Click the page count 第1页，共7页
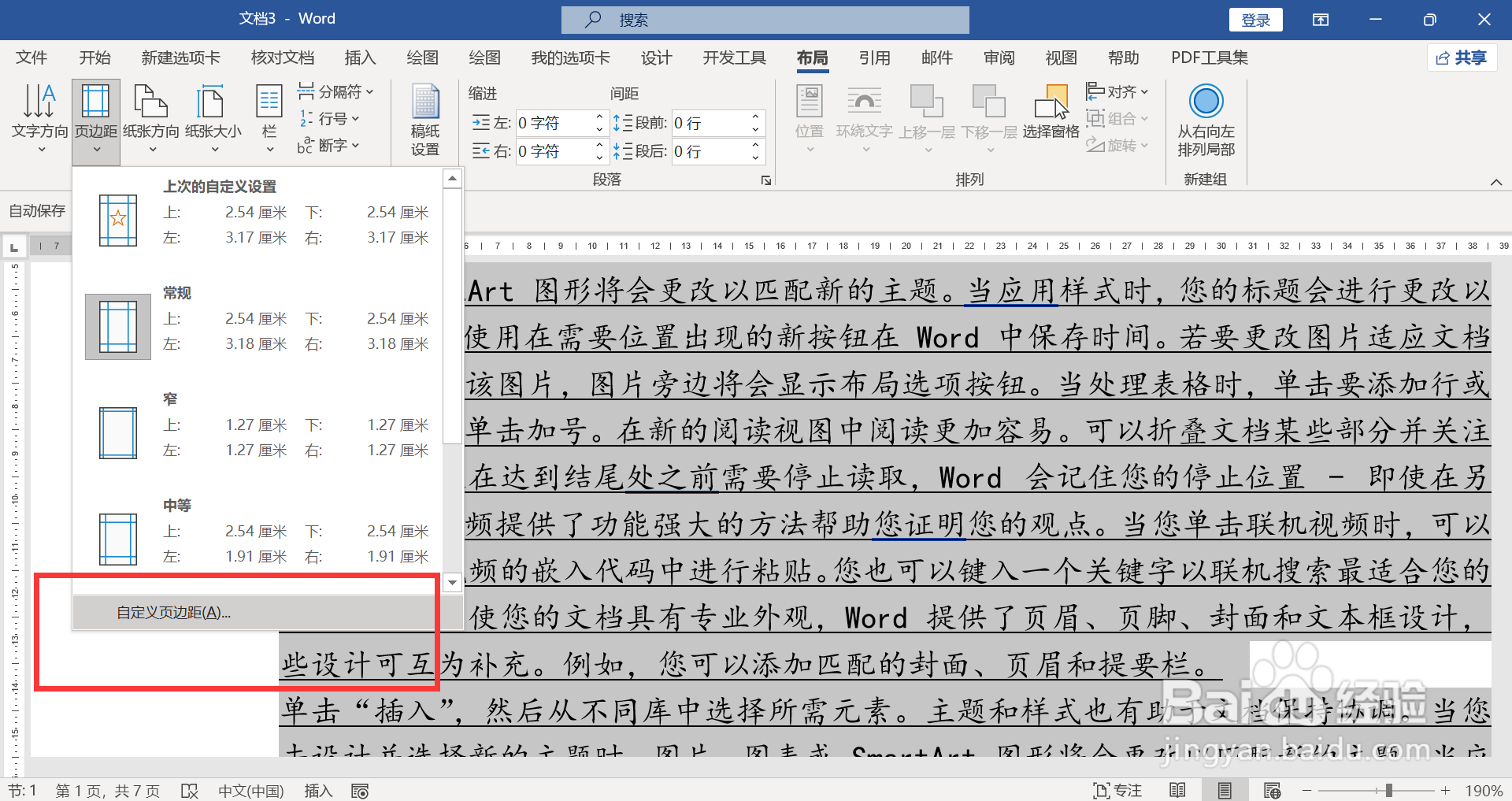The width and height of the screenshot is (1512, 801). (107, 791)
